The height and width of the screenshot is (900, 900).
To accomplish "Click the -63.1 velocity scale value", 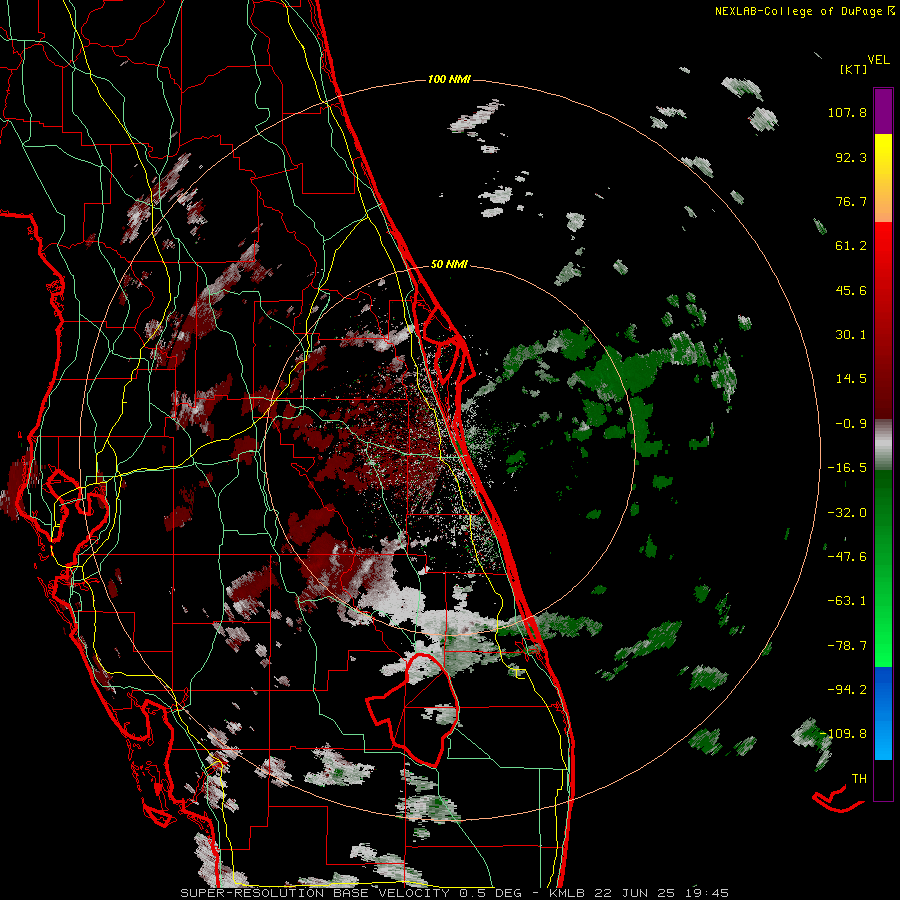I will (x=847, y=601).
